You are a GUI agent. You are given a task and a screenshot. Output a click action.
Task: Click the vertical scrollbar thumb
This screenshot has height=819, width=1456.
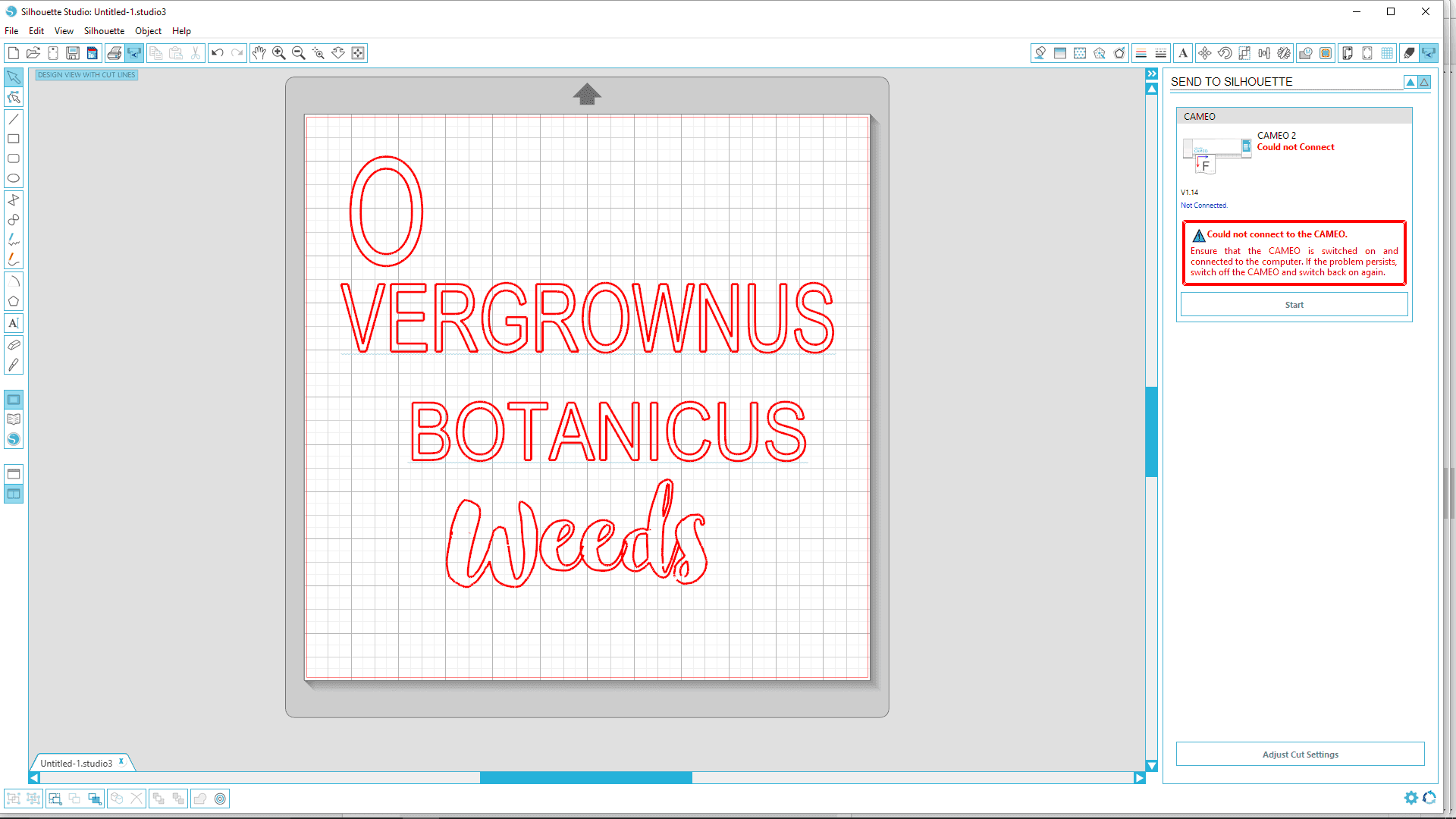pos(1152,431)
